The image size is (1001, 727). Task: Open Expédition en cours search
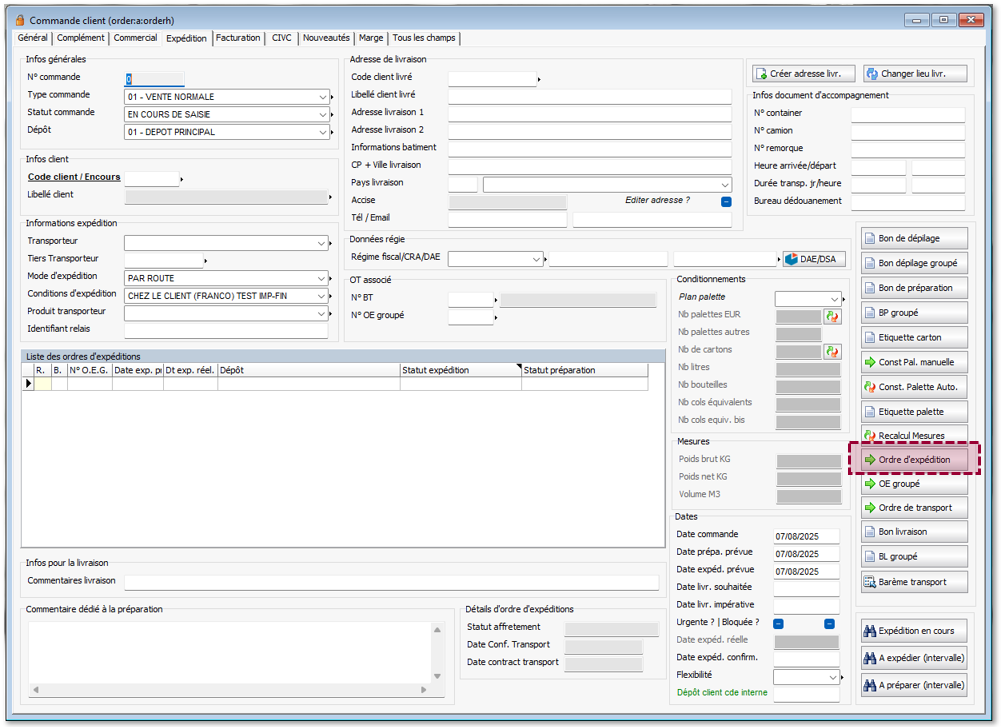tap(914, 631)
